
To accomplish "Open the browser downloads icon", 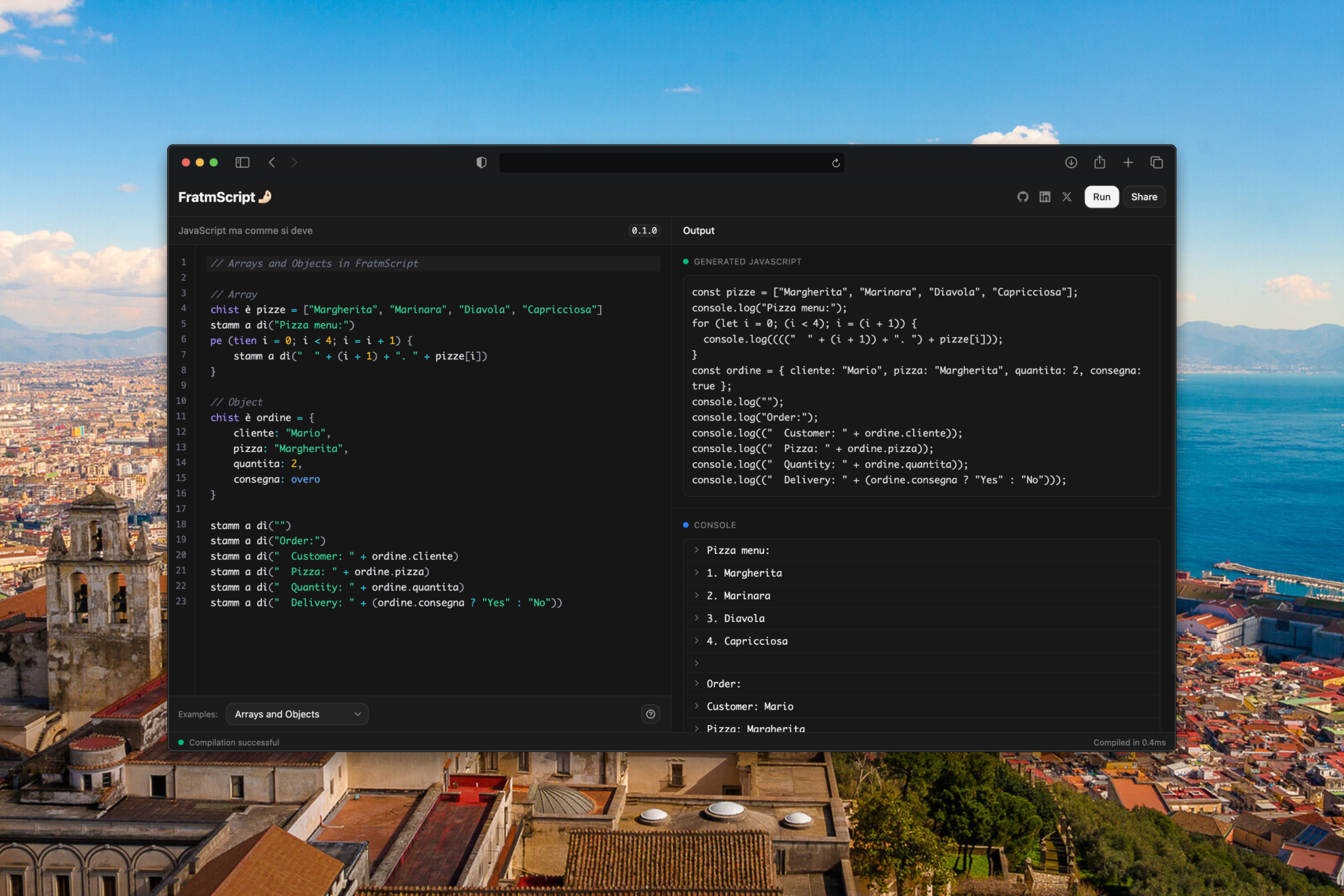I will point(1070,162).
